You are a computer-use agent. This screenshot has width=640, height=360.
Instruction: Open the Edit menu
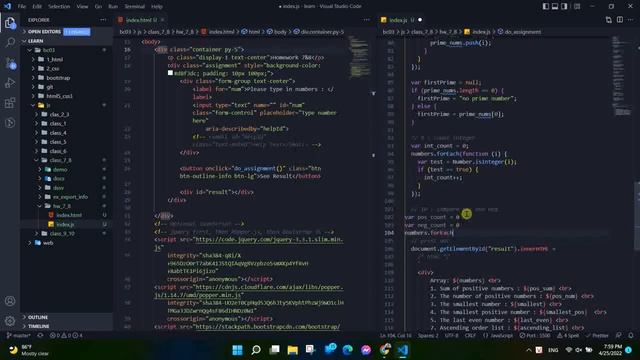(37, 6)
